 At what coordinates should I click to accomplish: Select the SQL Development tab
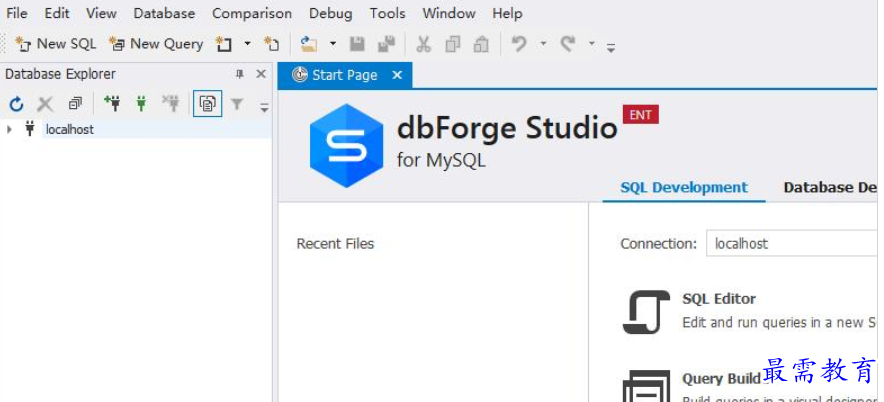coord(684,188)
